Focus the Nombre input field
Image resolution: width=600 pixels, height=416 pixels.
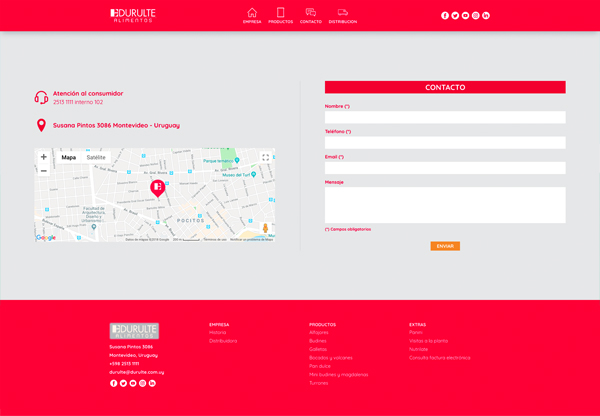pos(444,117)
